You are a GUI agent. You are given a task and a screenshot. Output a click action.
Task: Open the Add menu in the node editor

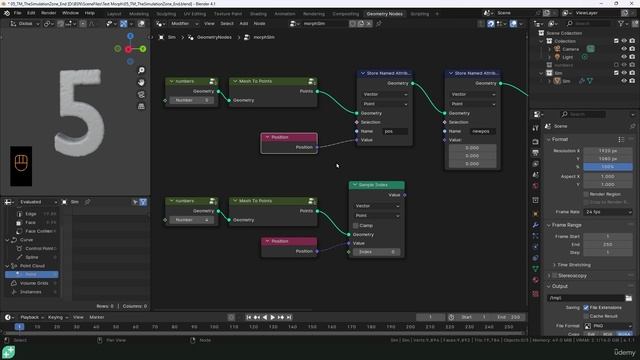click(x=244, y=24)
